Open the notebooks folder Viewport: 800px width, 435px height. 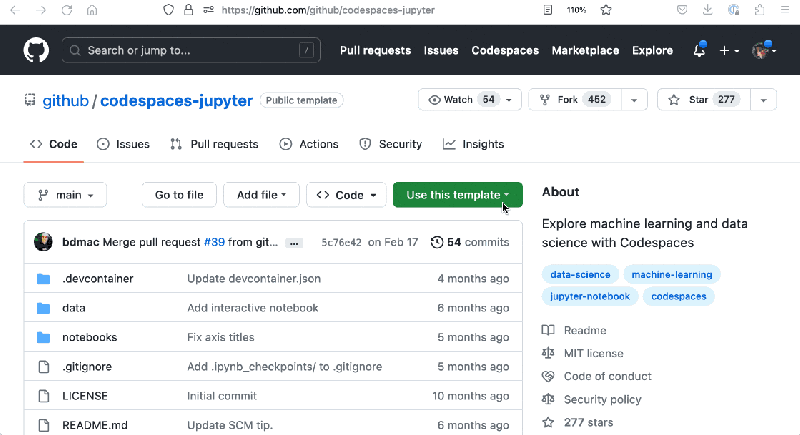pyautogui.click(x=90, y=337)
